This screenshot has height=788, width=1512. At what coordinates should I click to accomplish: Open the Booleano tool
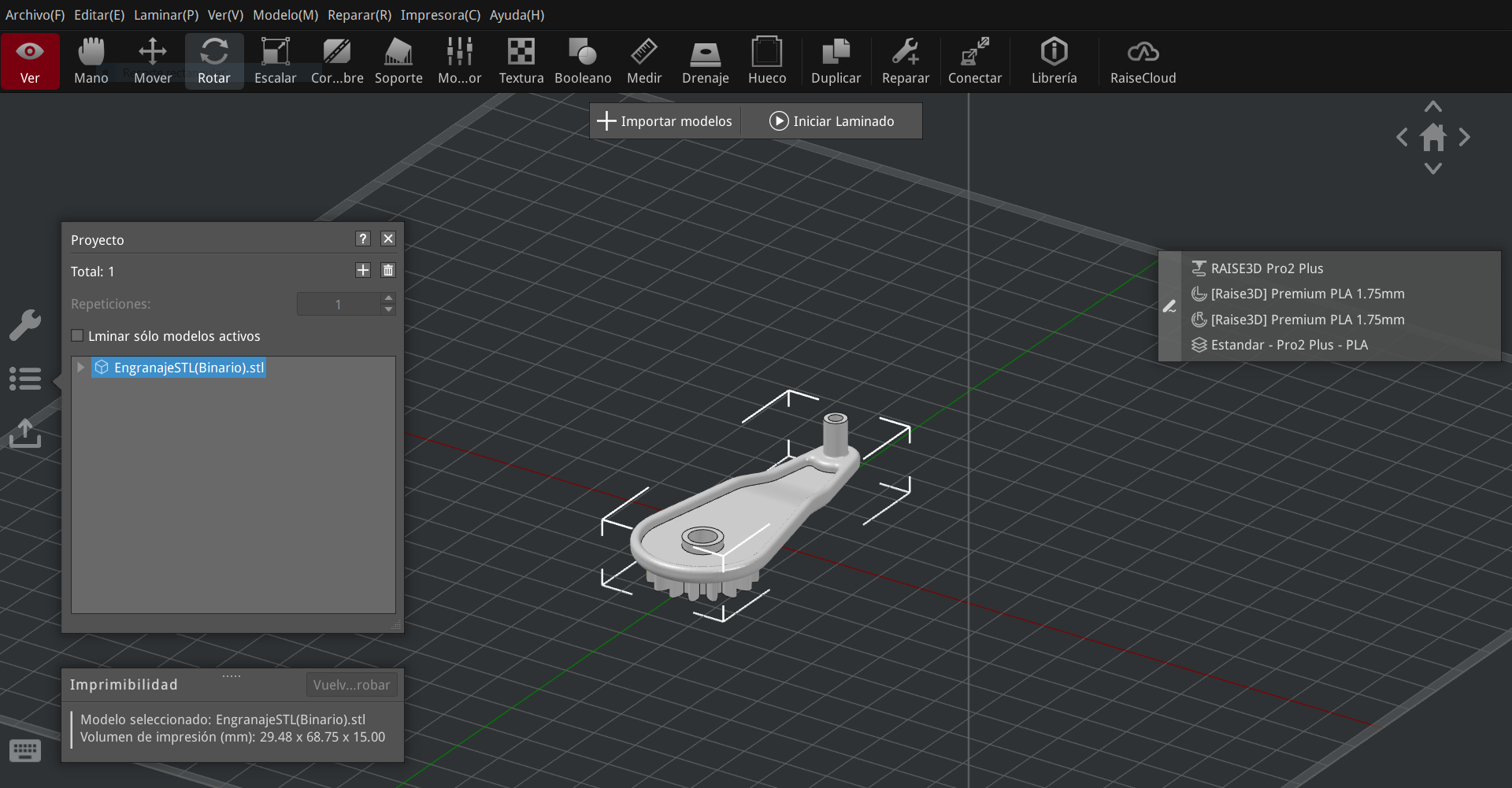tap(583, 61)
